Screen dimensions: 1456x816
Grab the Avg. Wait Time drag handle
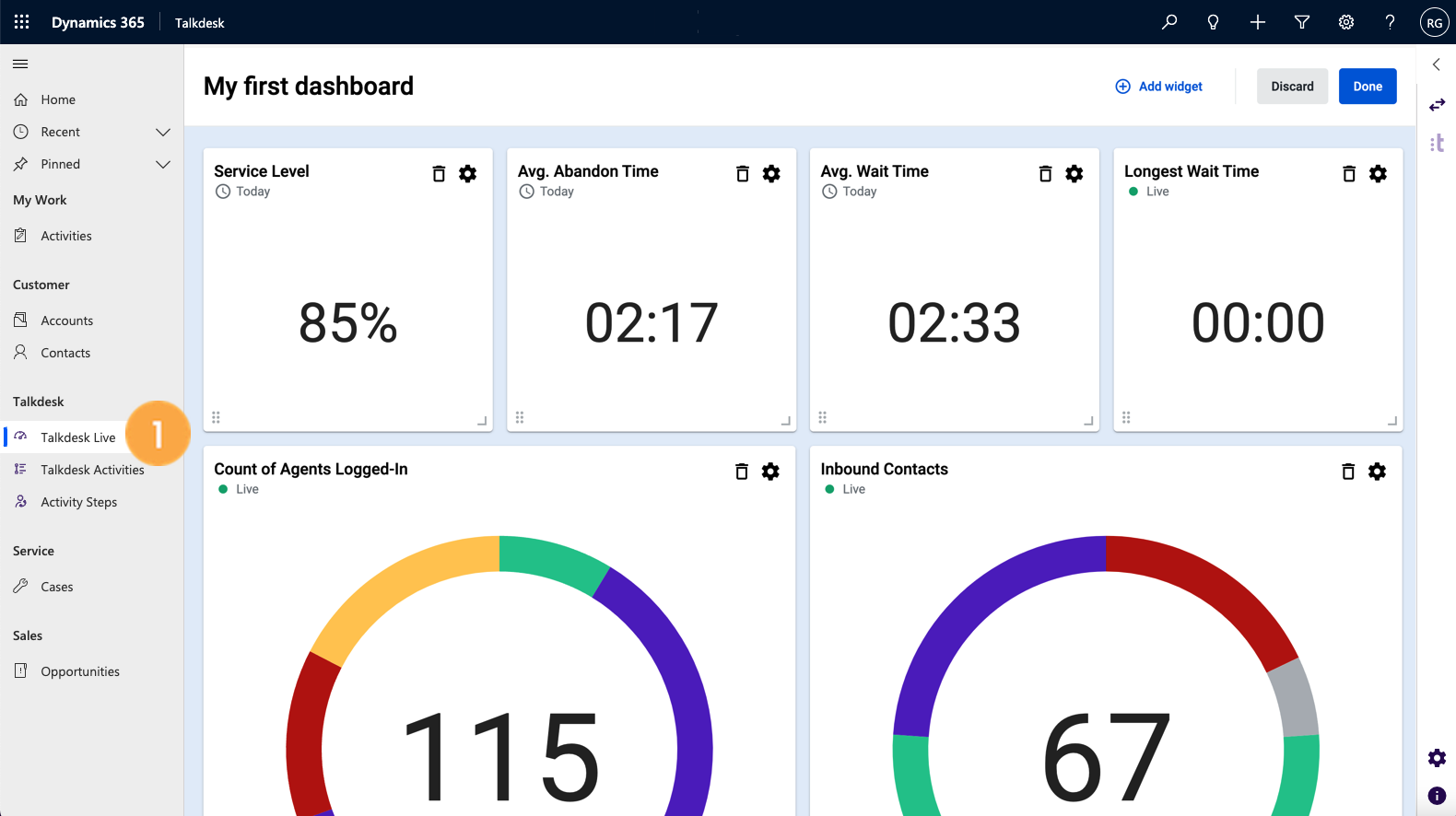click(823, 417)
